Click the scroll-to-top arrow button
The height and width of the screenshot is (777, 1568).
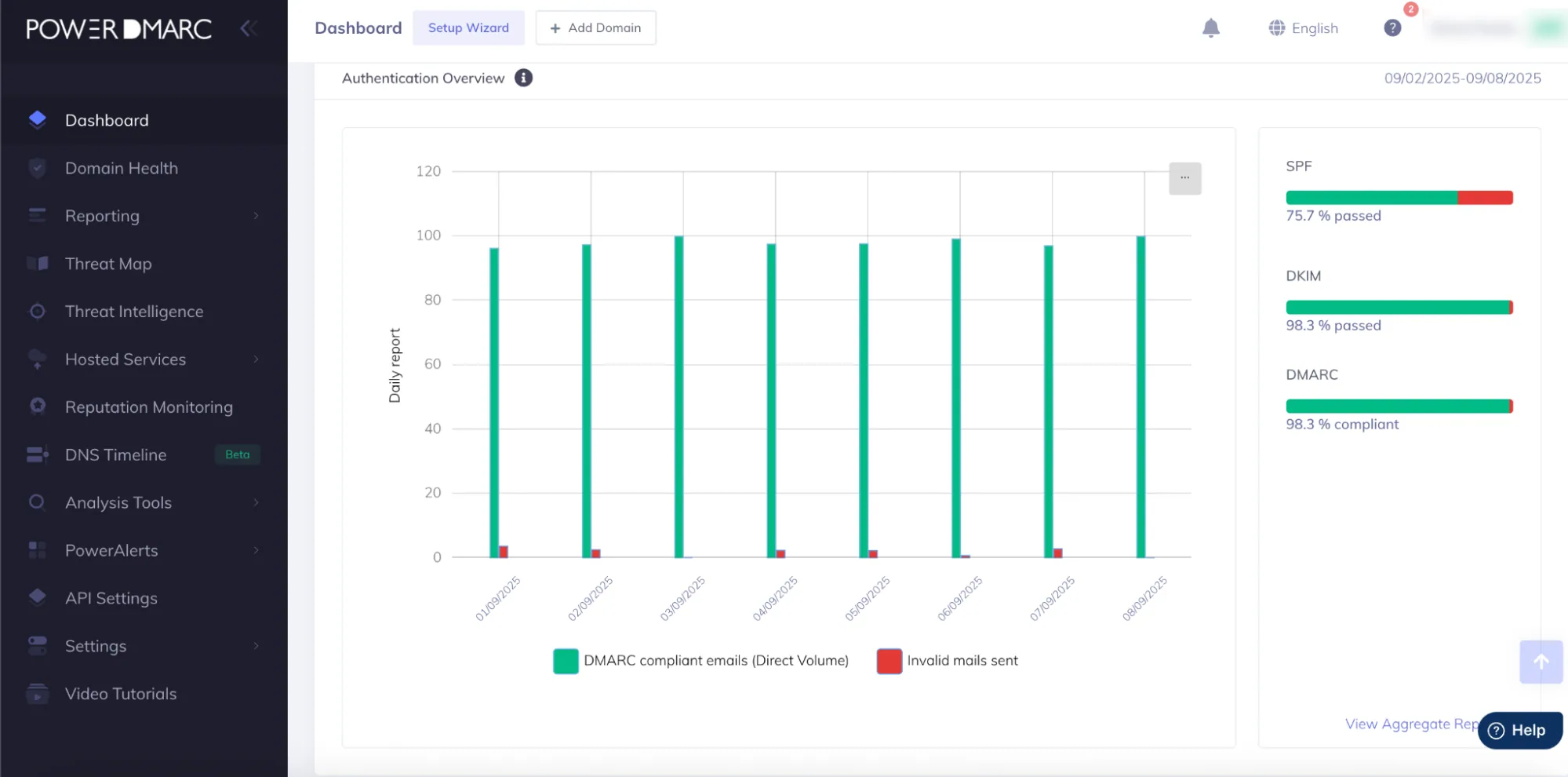1541,662
